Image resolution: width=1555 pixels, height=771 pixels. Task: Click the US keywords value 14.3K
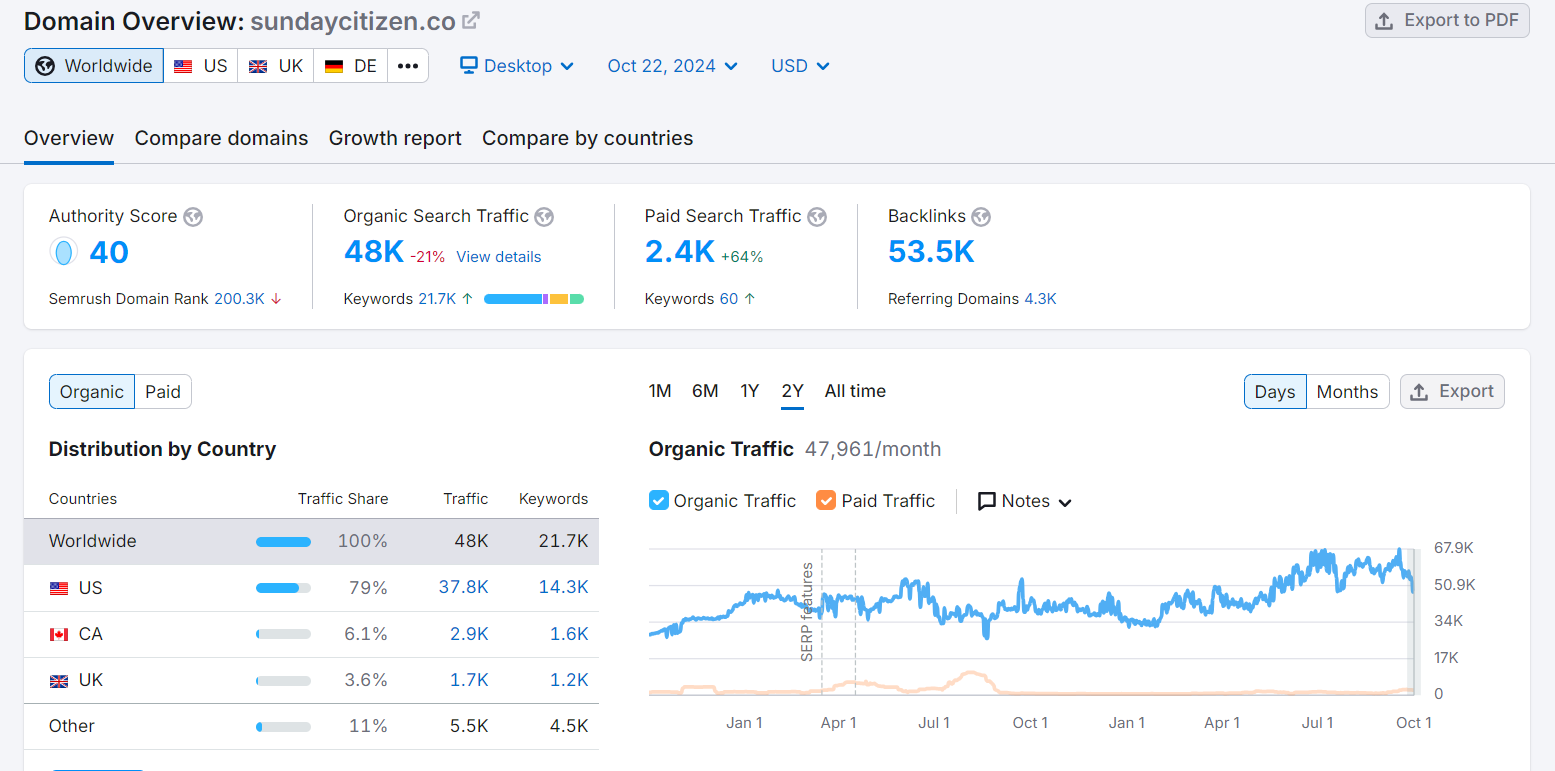click(x=564, y=588)
